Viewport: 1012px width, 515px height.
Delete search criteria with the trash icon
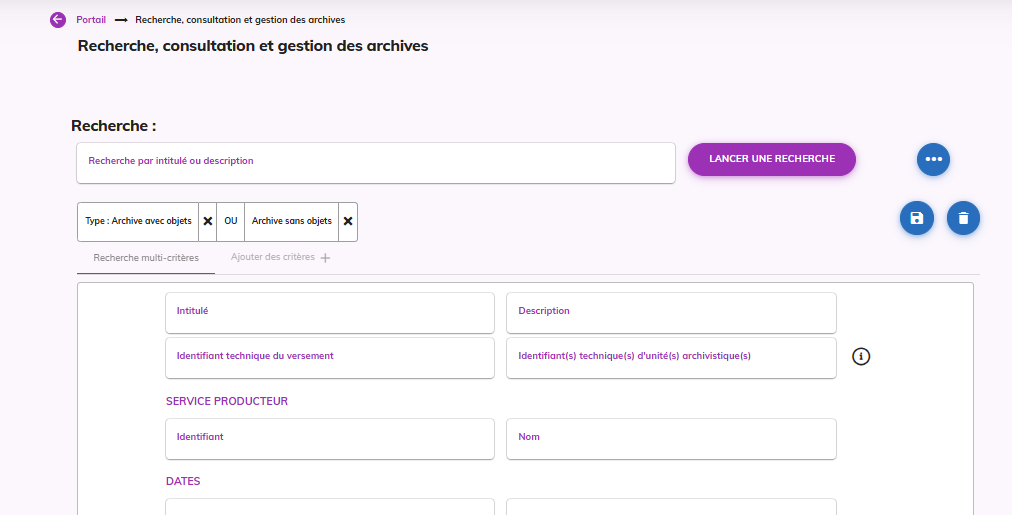click(x=963, y=218)
